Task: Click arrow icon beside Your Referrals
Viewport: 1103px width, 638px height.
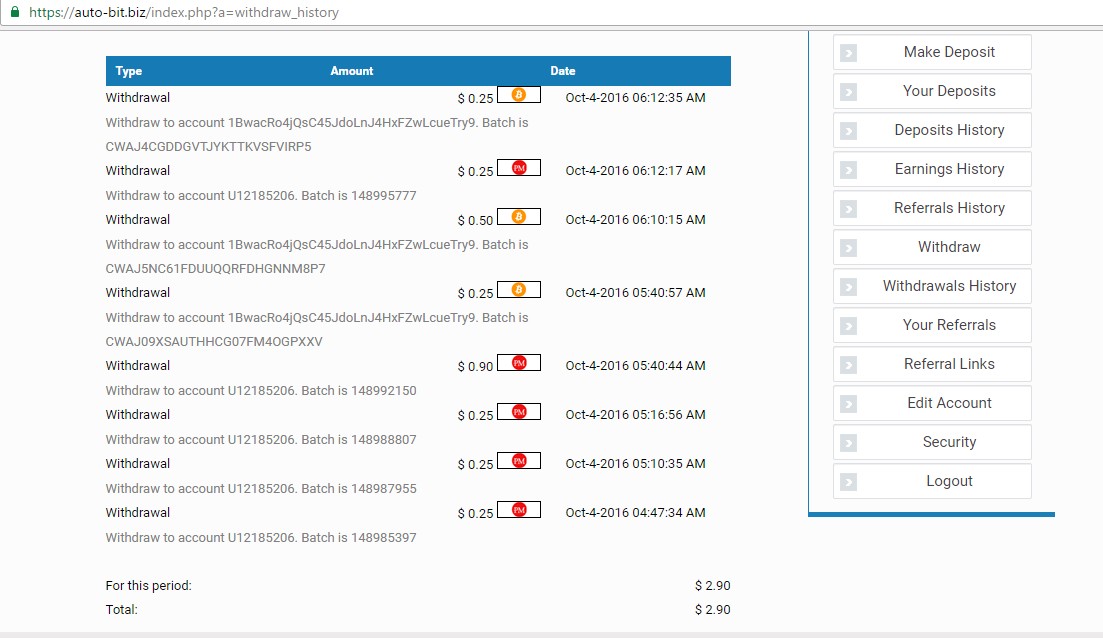Action: [x=848, y=326]
